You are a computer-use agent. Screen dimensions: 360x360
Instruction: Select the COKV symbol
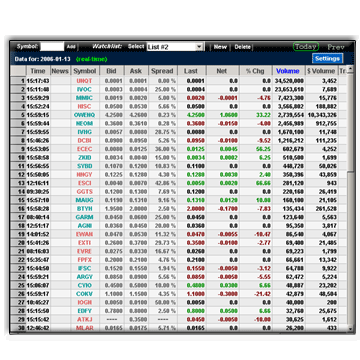(x=84, y=294)
